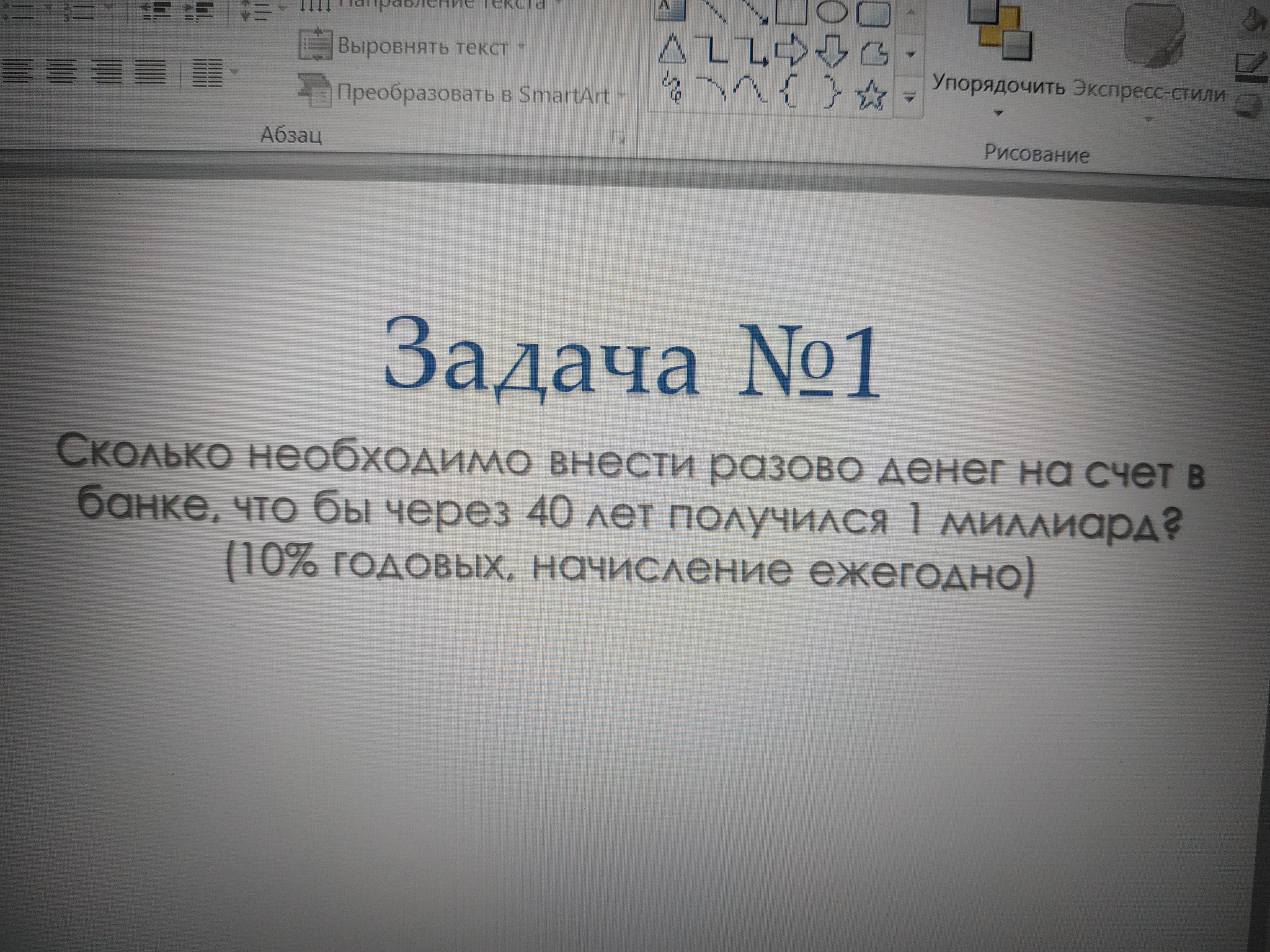The height and width of the screenshot is (952, 1270).
Task: Select the five-point star shape
Action: pos(871,97)
